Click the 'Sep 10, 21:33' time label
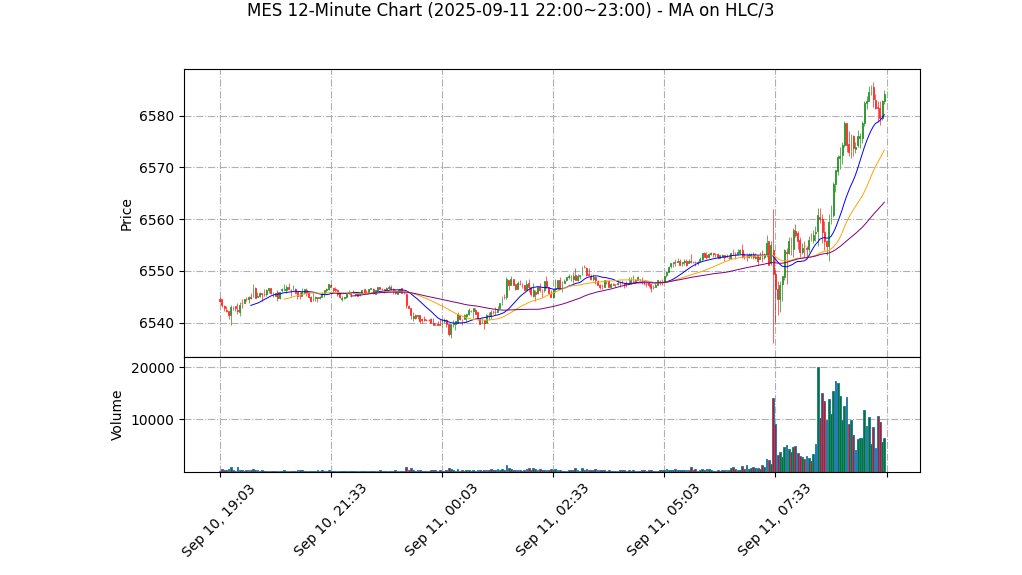The width and height of the screenshot is (1022, 575). tap(329, 520)
